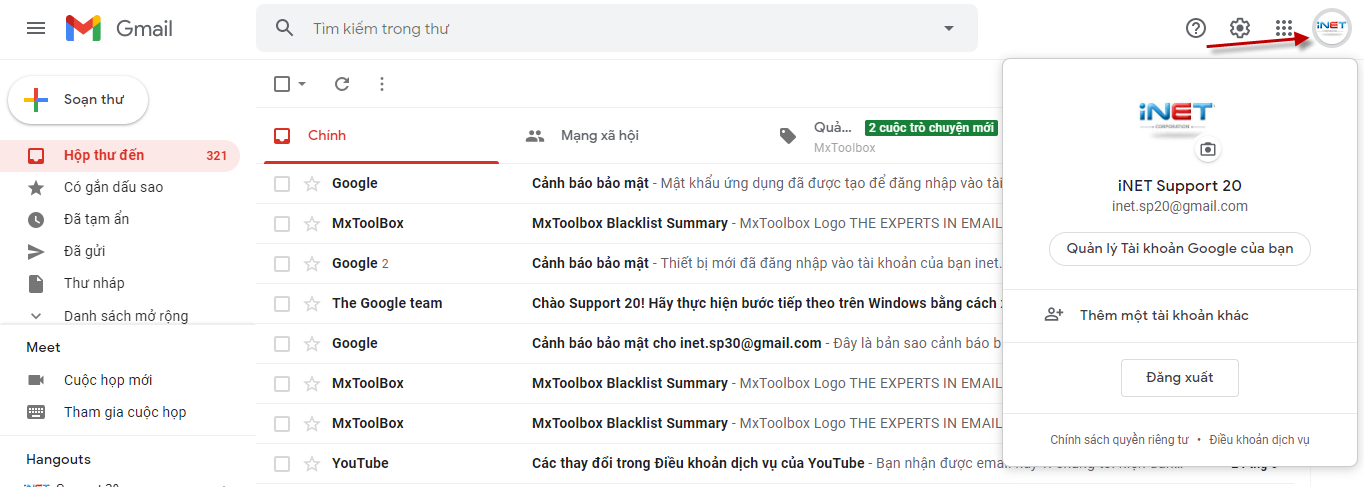The width and height of the screenshot is (1364, 487).
Task: Check The Google team email checkbox
Action: point(282,304)
